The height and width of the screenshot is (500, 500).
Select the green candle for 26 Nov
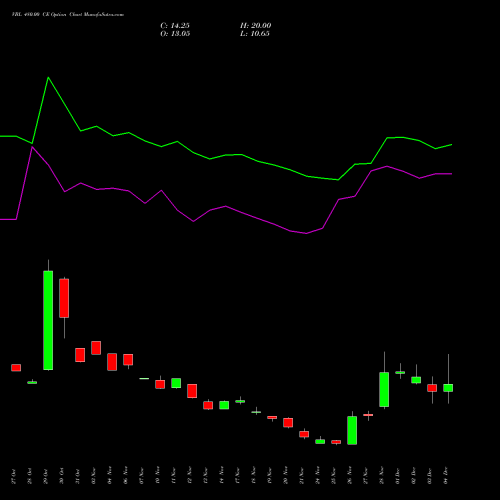tap(352, 430)
